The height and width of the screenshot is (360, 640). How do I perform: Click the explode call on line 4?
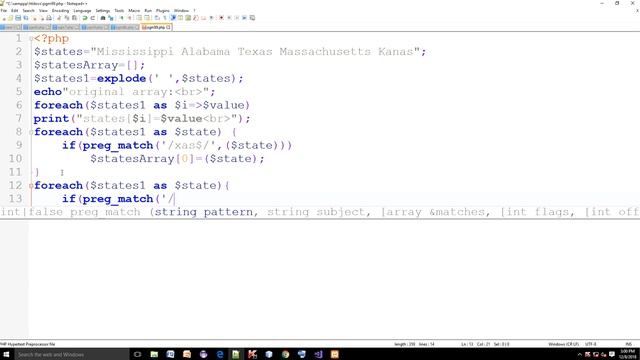coord(122,78)
